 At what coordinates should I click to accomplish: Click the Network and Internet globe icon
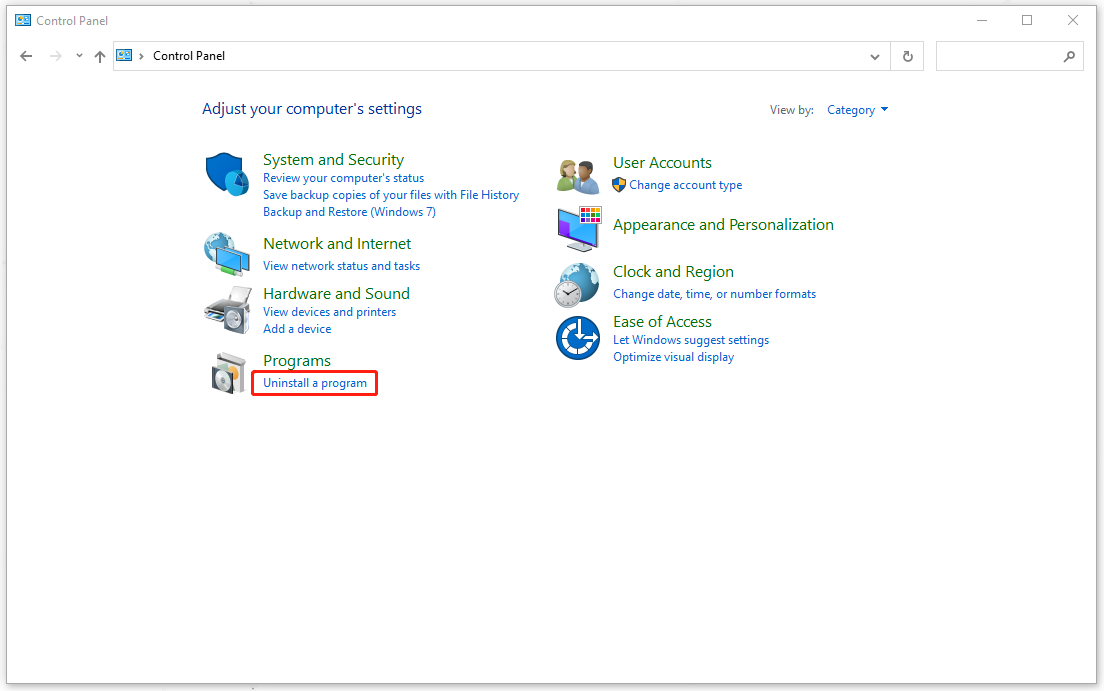click(x=227, y=254)
